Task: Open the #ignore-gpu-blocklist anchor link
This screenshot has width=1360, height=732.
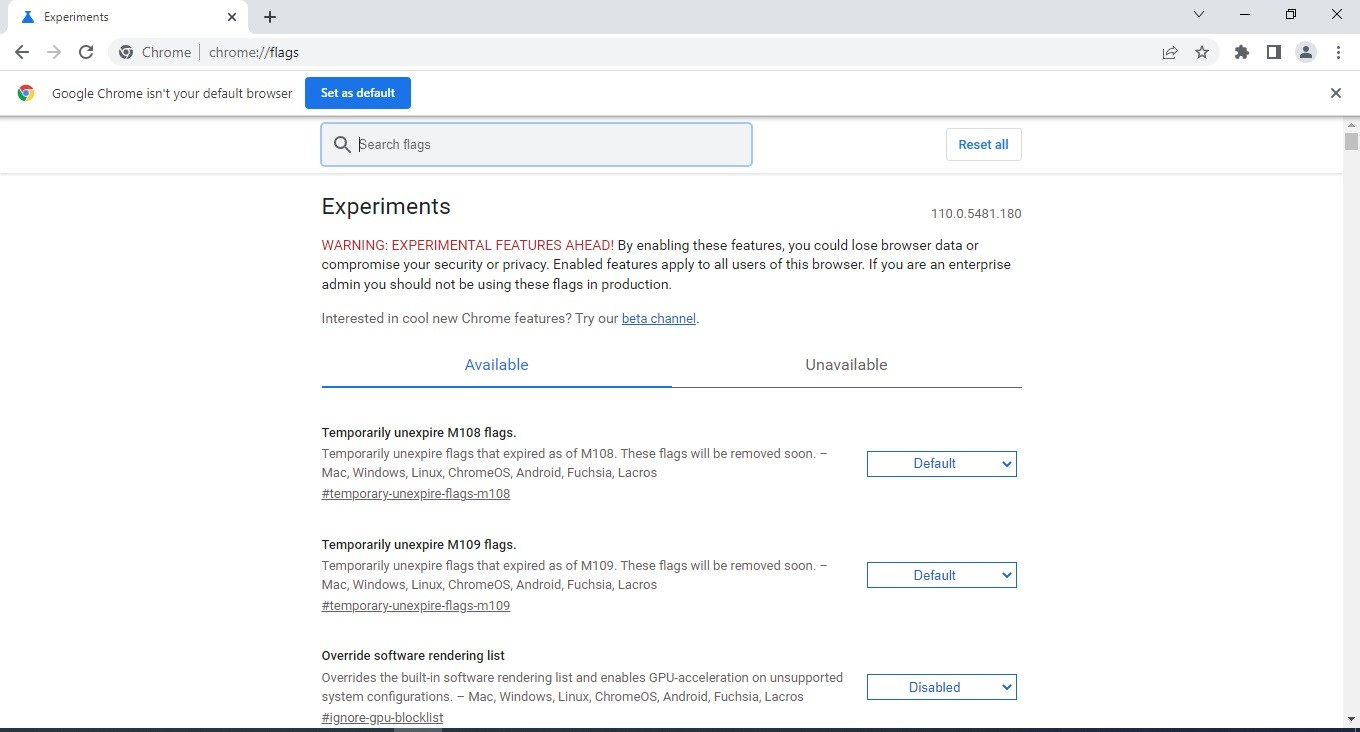Action: tap(382, 718)
